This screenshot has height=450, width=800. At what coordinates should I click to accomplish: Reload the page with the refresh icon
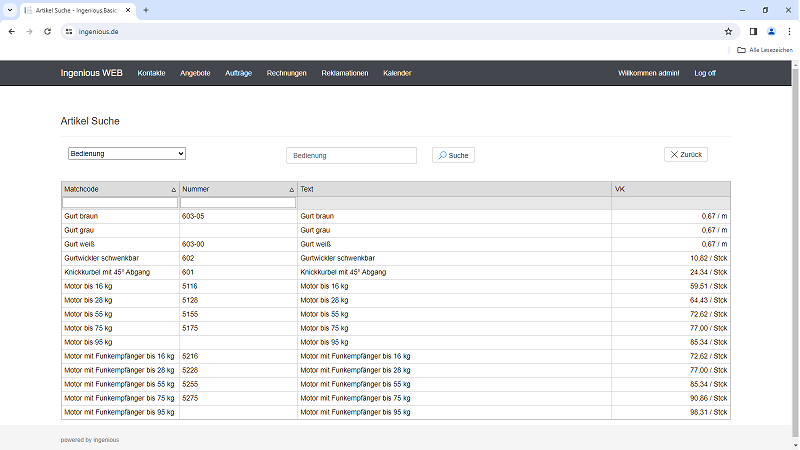click(47, 32)
